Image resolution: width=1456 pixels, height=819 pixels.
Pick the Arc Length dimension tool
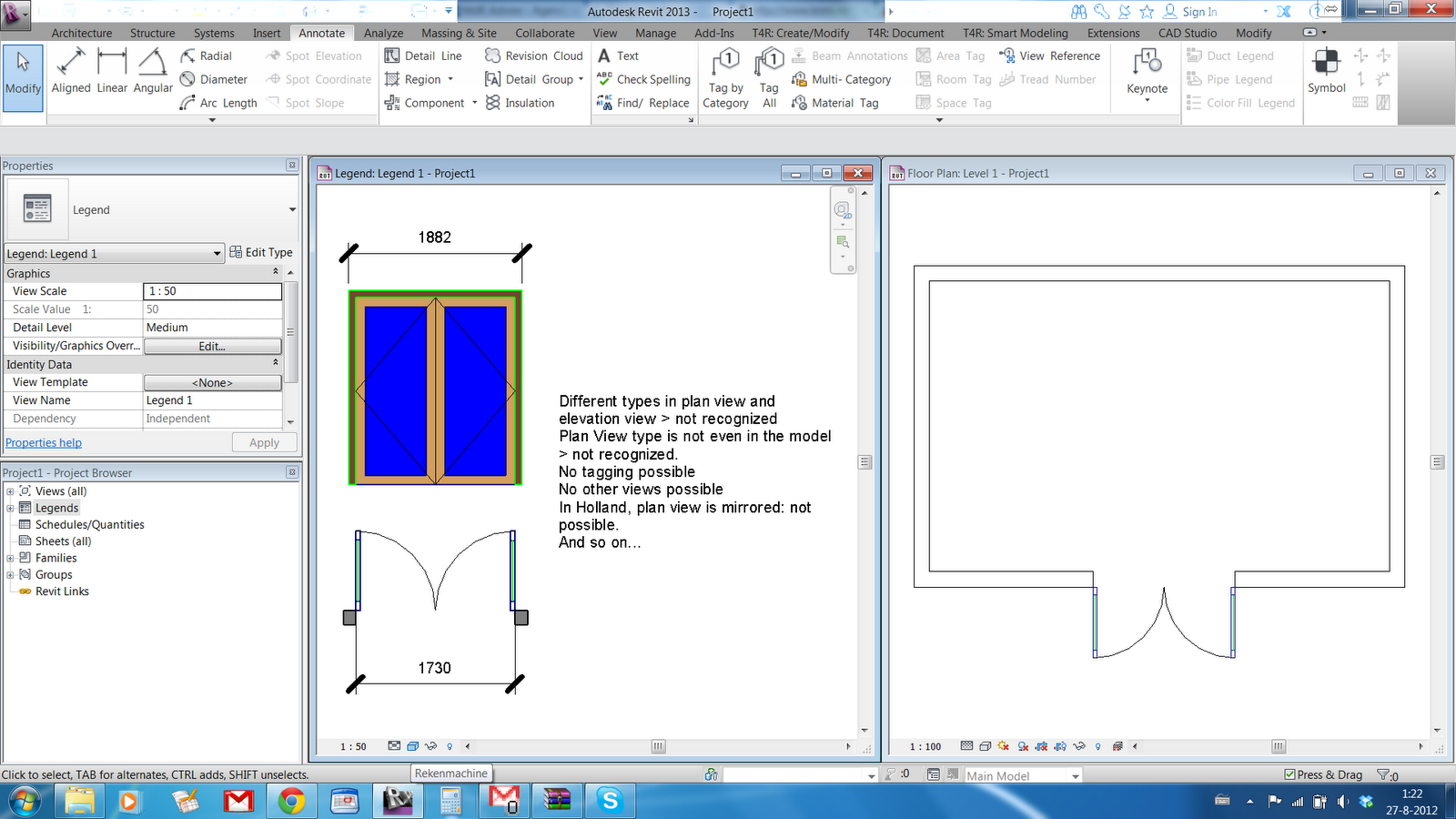(x=218, y=103)
